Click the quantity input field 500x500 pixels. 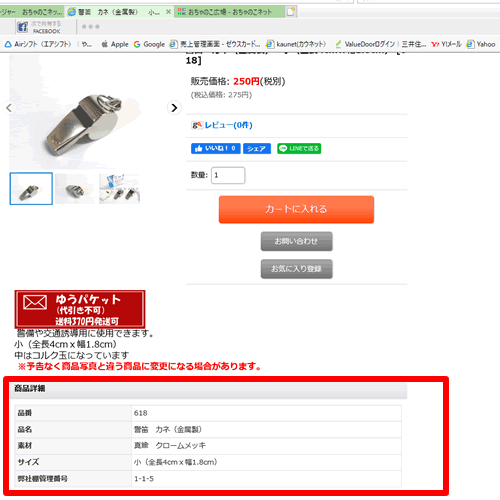pyautogui.click(x=228, y=175)
